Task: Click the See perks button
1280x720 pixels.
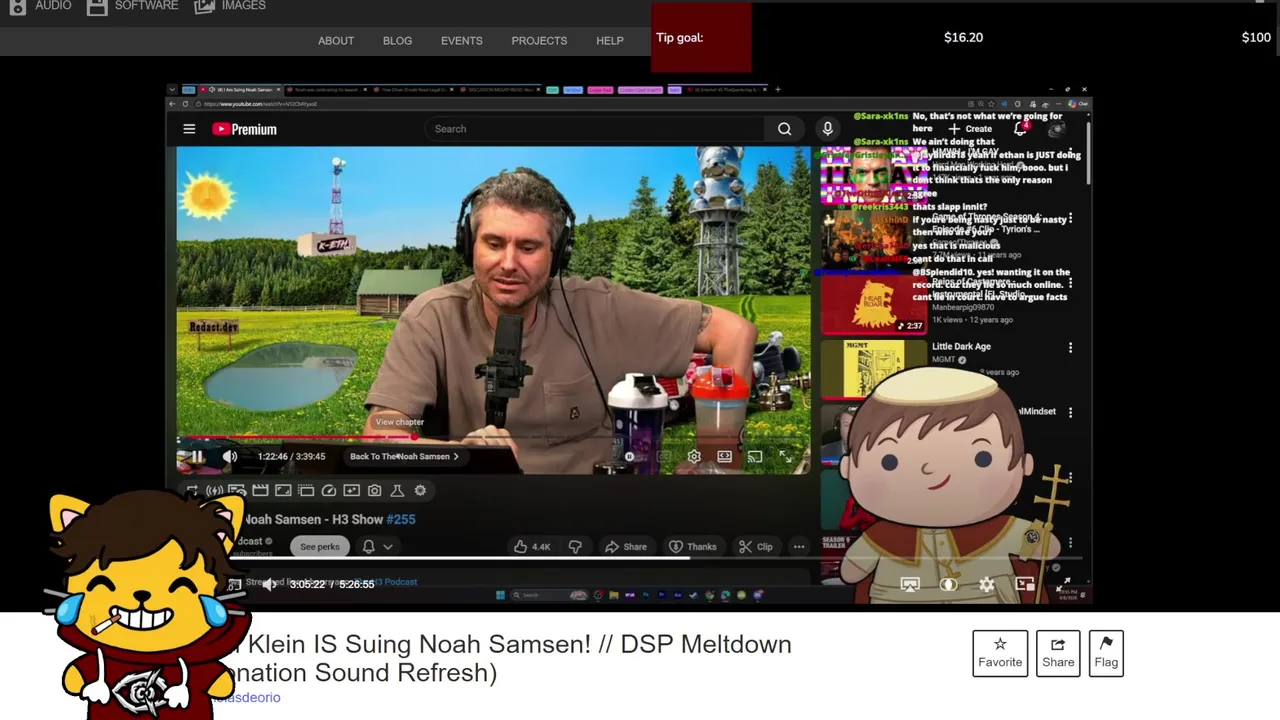Action: tap(320, 547)
